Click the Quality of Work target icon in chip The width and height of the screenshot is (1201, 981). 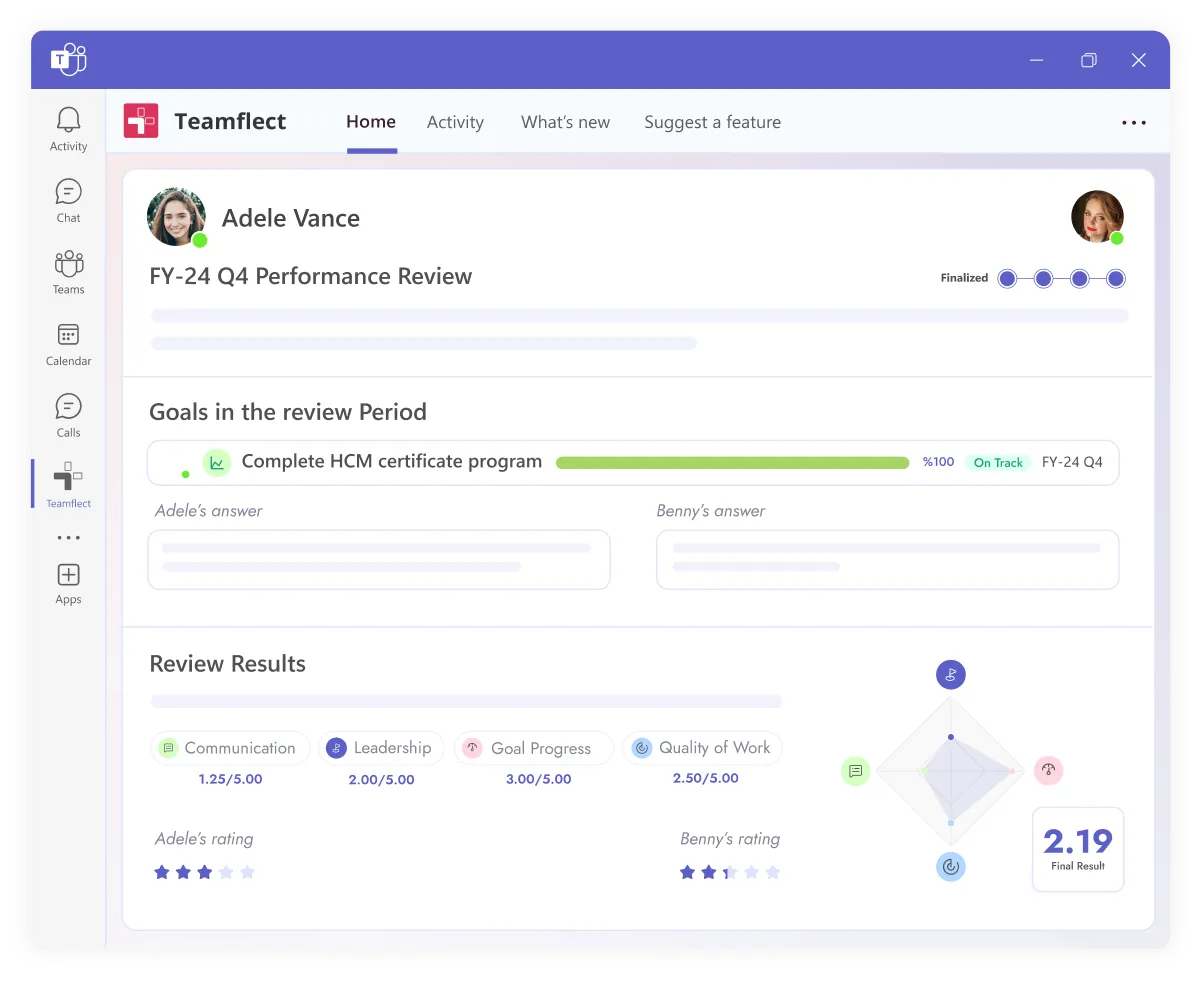point(641,748)
